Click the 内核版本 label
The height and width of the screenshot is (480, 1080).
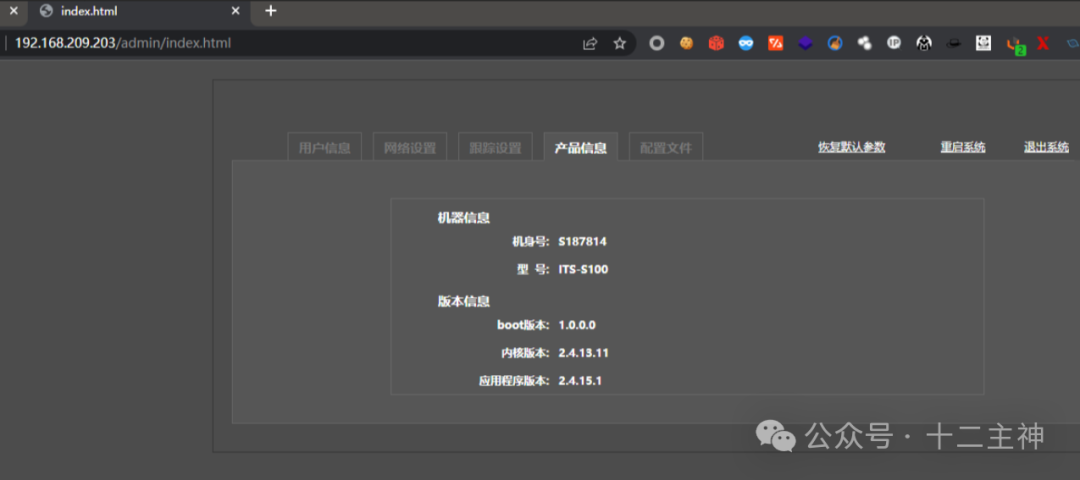(x=525, y=353)
